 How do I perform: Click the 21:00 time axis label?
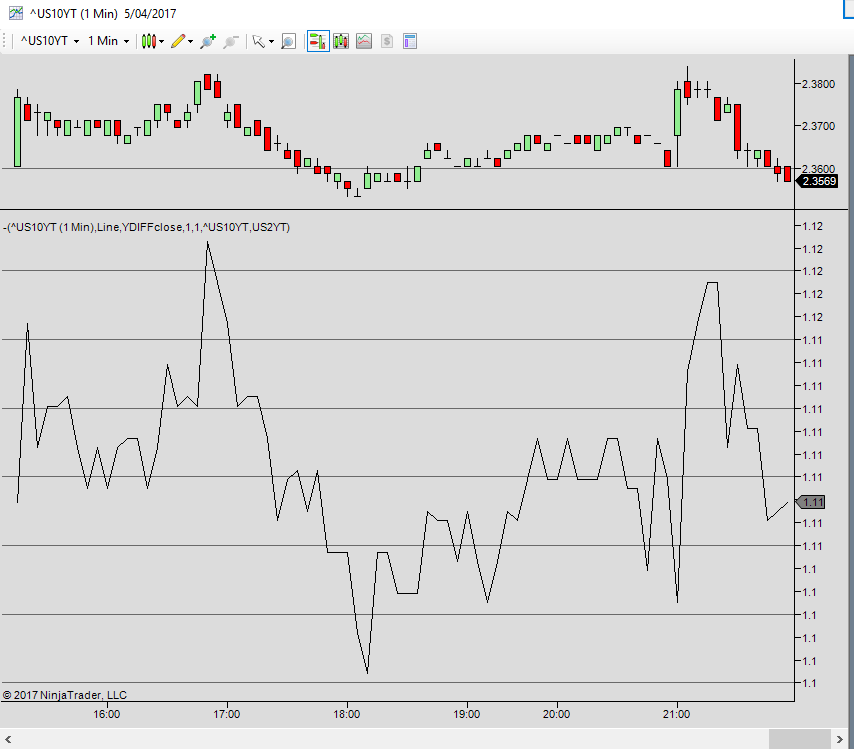tap(676, 714)
